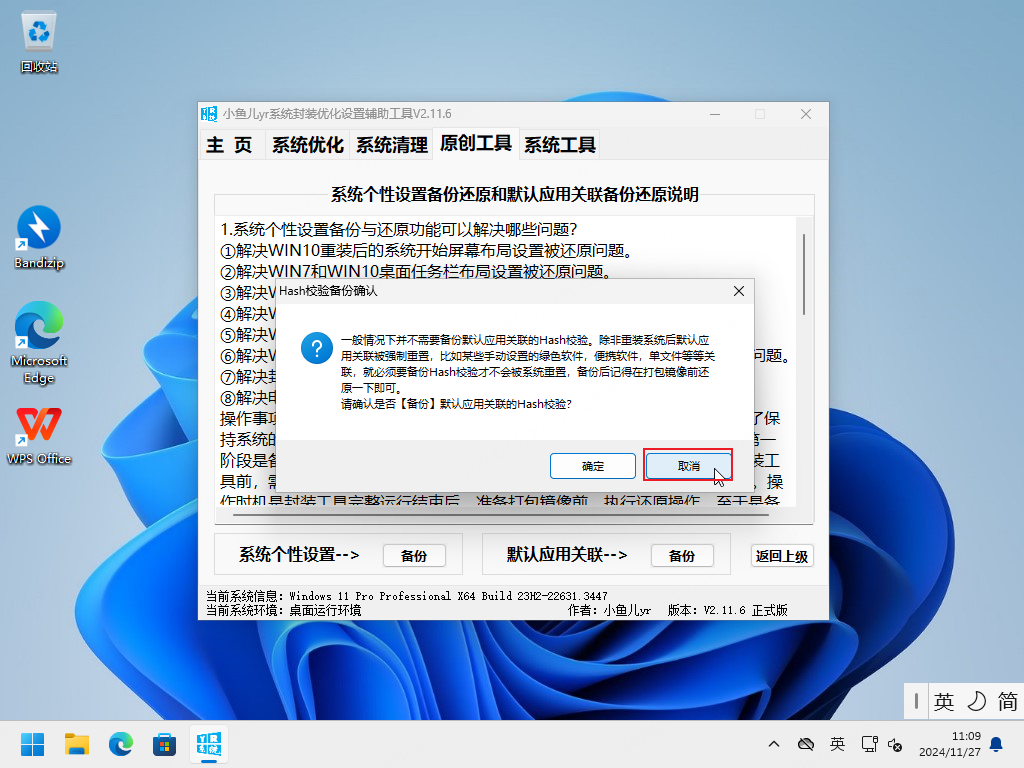
Task: Click the 返回上级 button
Action: (x=782, y=556)
